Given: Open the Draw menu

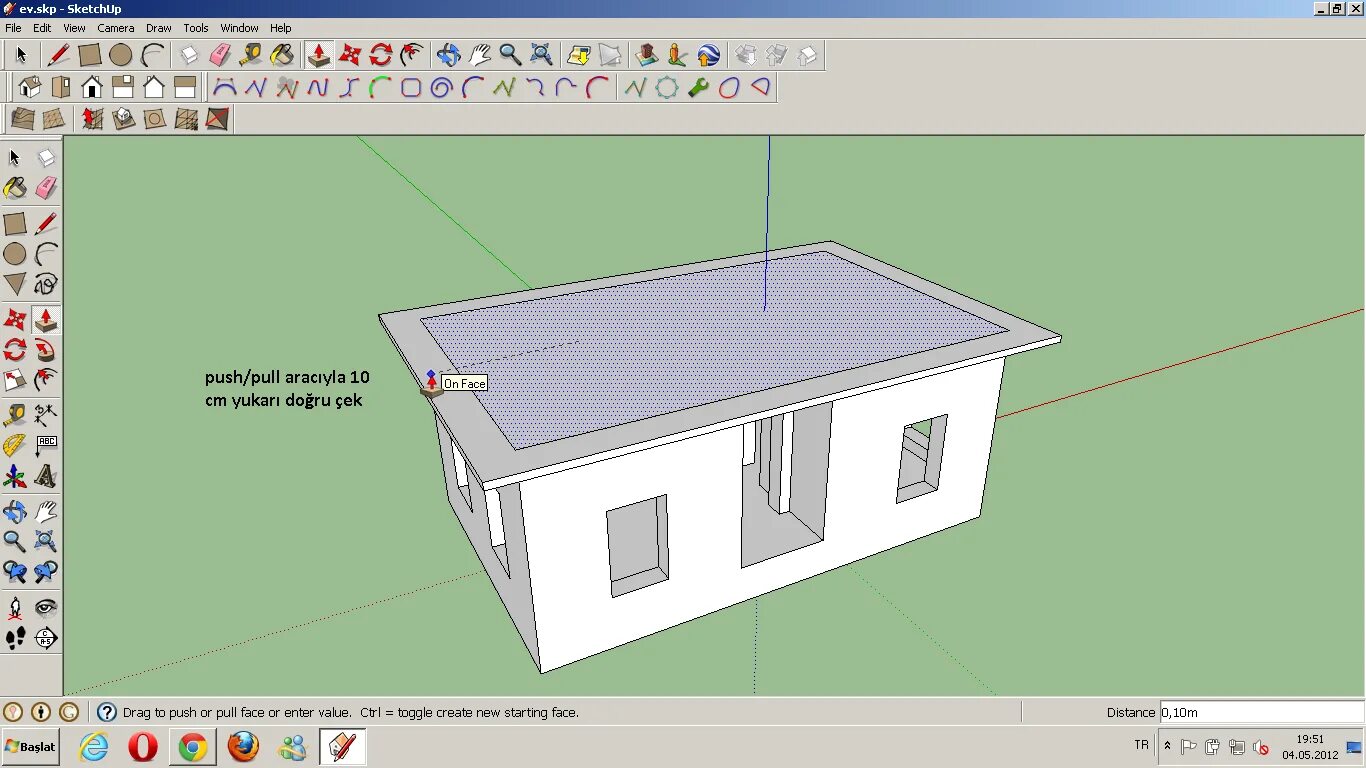Looking at the screenshot, I should [159, 28].
